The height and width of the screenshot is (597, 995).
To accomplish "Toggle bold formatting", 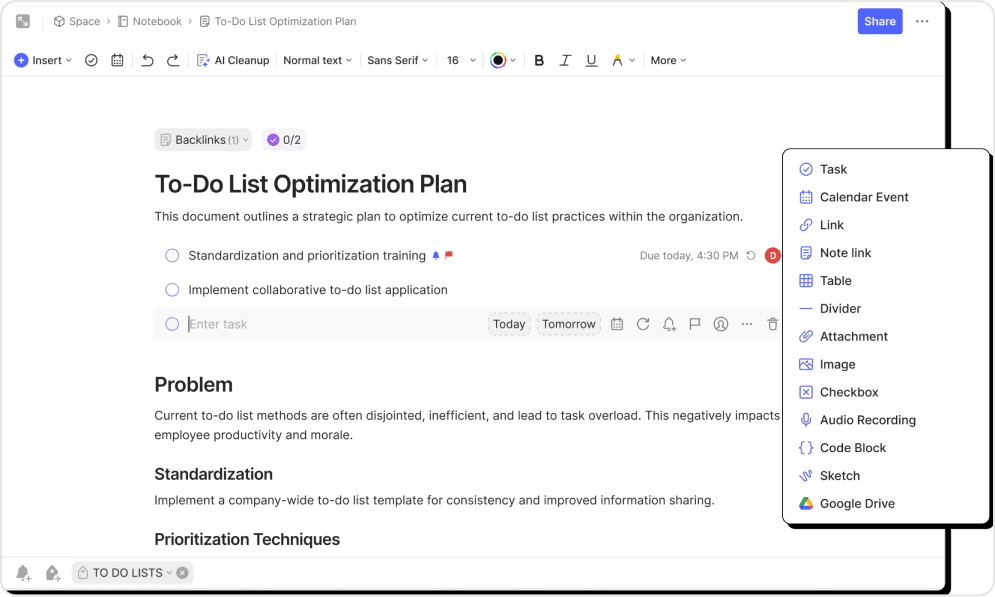I will pyautogui.click(x=539, y=60).
